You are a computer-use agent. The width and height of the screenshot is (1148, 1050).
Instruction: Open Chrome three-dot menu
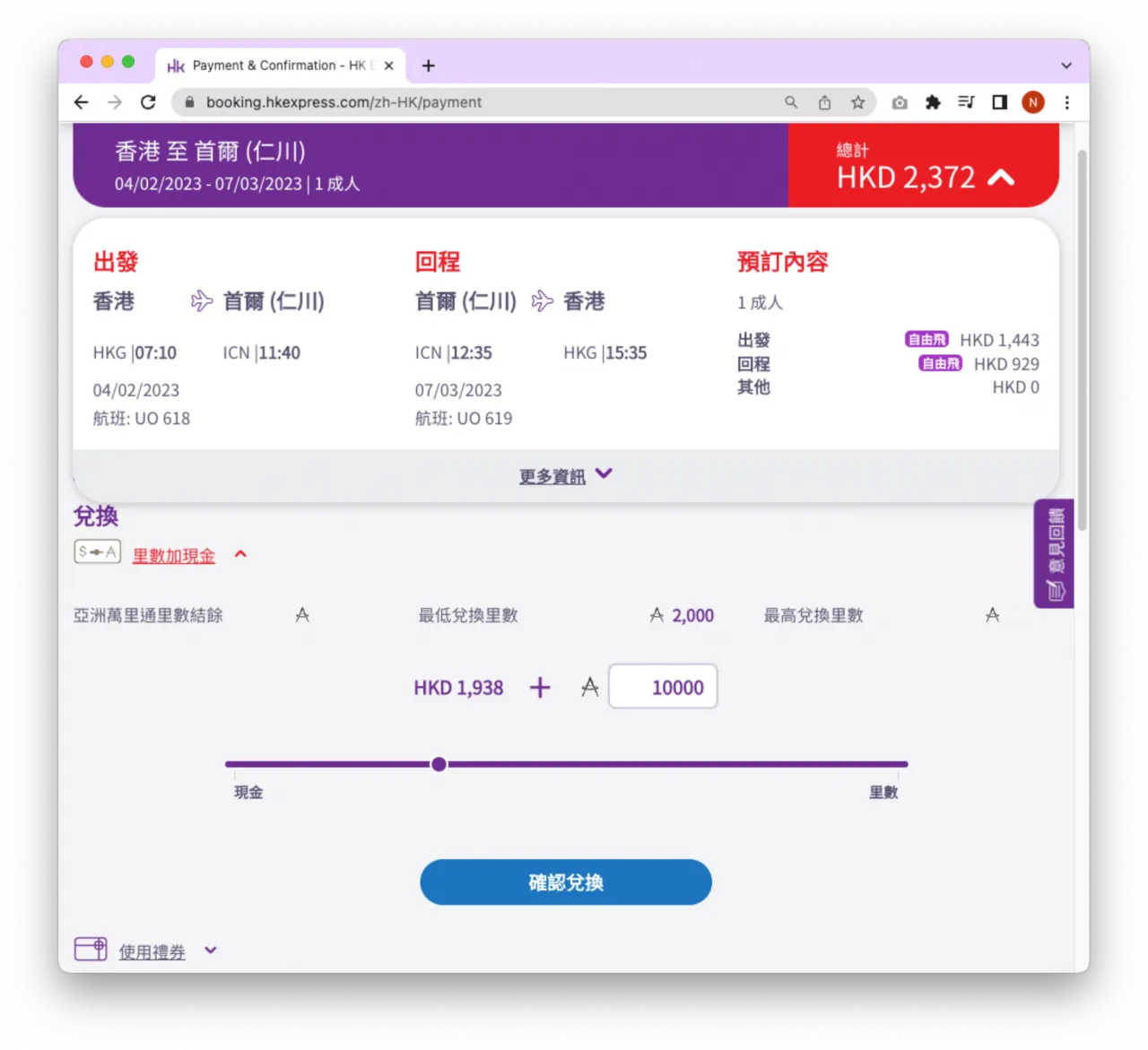tap(1067, 102)
